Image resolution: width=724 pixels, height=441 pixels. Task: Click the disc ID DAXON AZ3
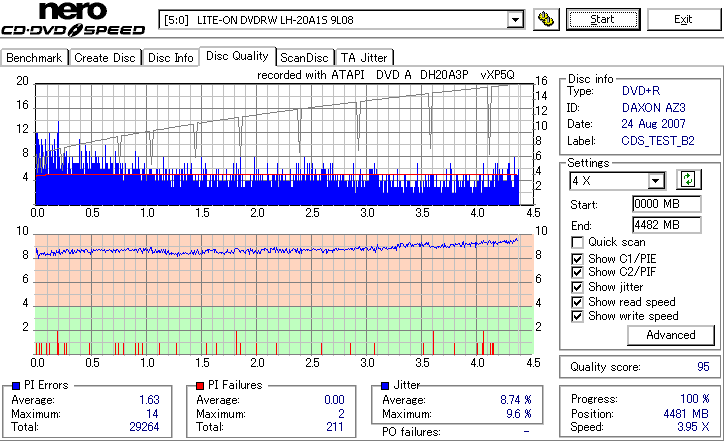click(x=653, y=108)
